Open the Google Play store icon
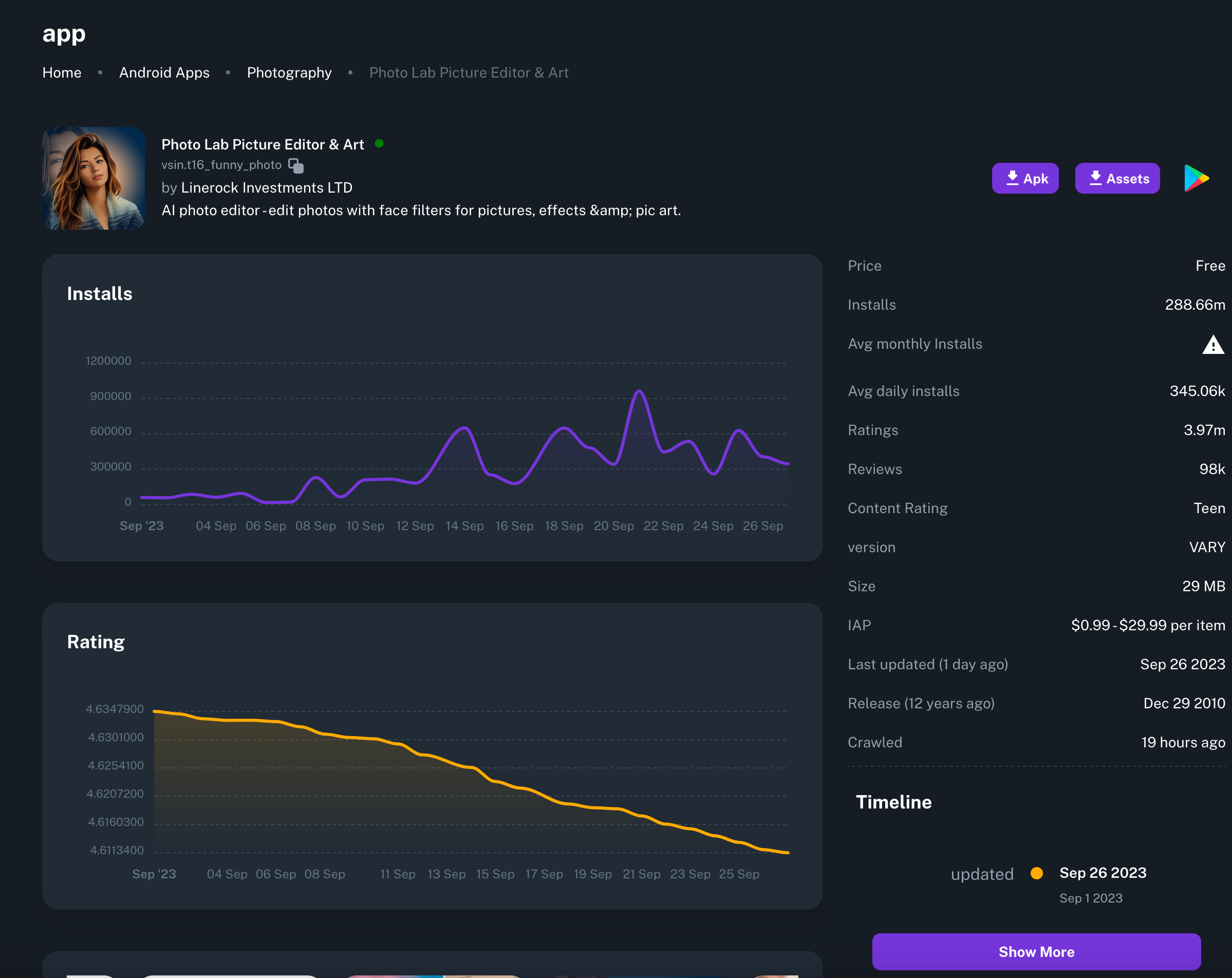Viewport: 1232px width, 978px height. (x=1197, y=178)
